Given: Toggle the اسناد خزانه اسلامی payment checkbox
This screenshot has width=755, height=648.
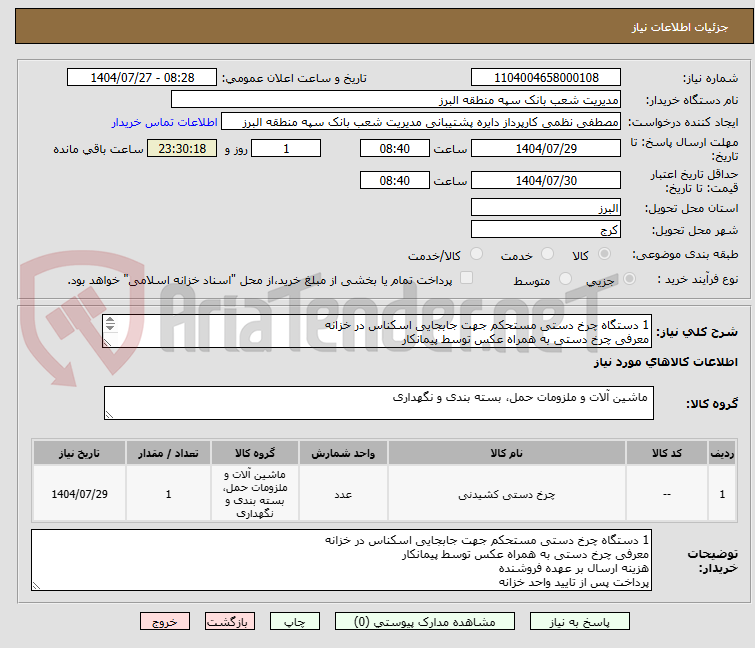Looking at the screenshot, I should pos(466,278).
